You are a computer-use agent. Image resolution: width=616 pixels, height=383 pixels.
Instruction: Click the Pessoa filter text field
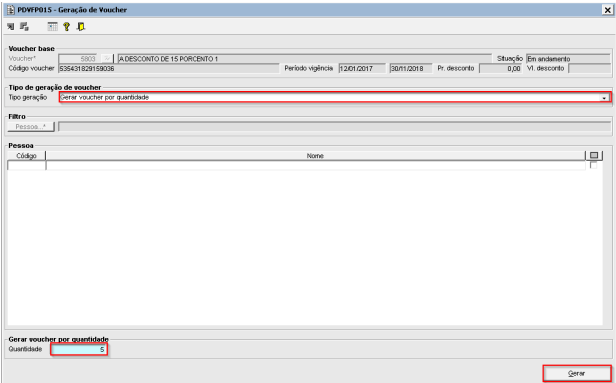[x=334, y=126]
